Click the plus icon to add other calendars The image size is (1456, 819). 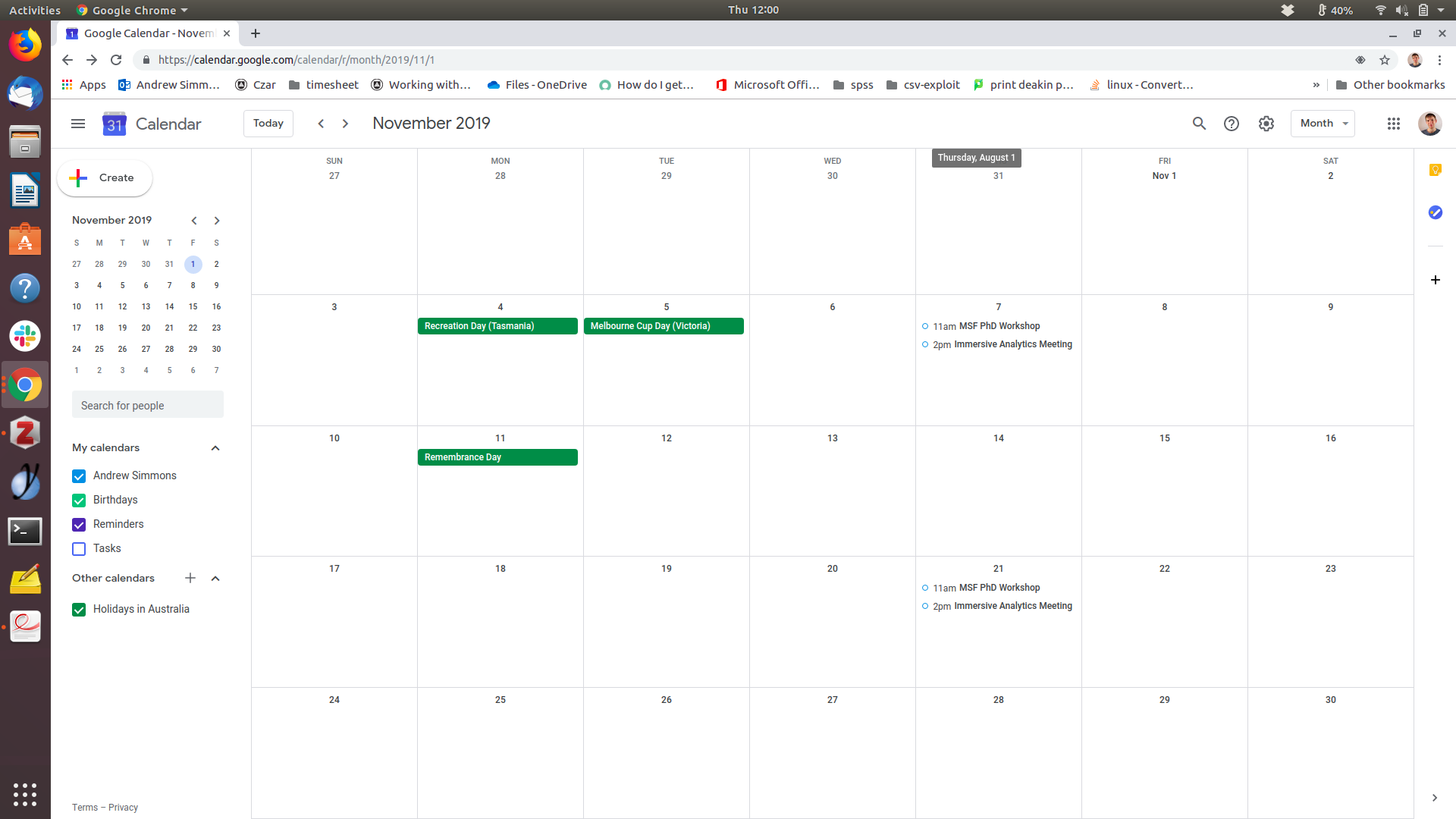point(190,579)
